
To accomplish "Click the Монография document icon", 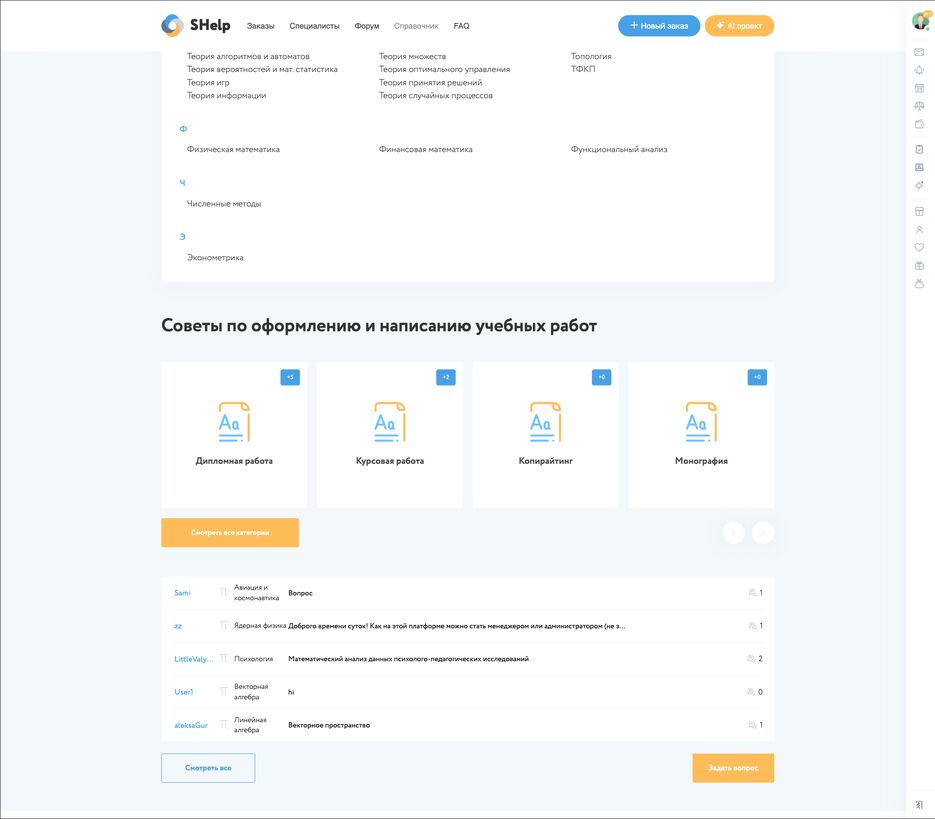I will [x=701, y=422].
